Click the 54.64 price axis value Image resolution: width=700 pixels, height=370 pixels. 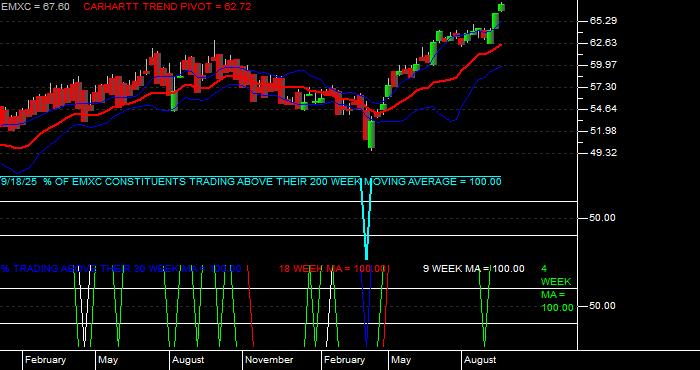coord(603,108)
